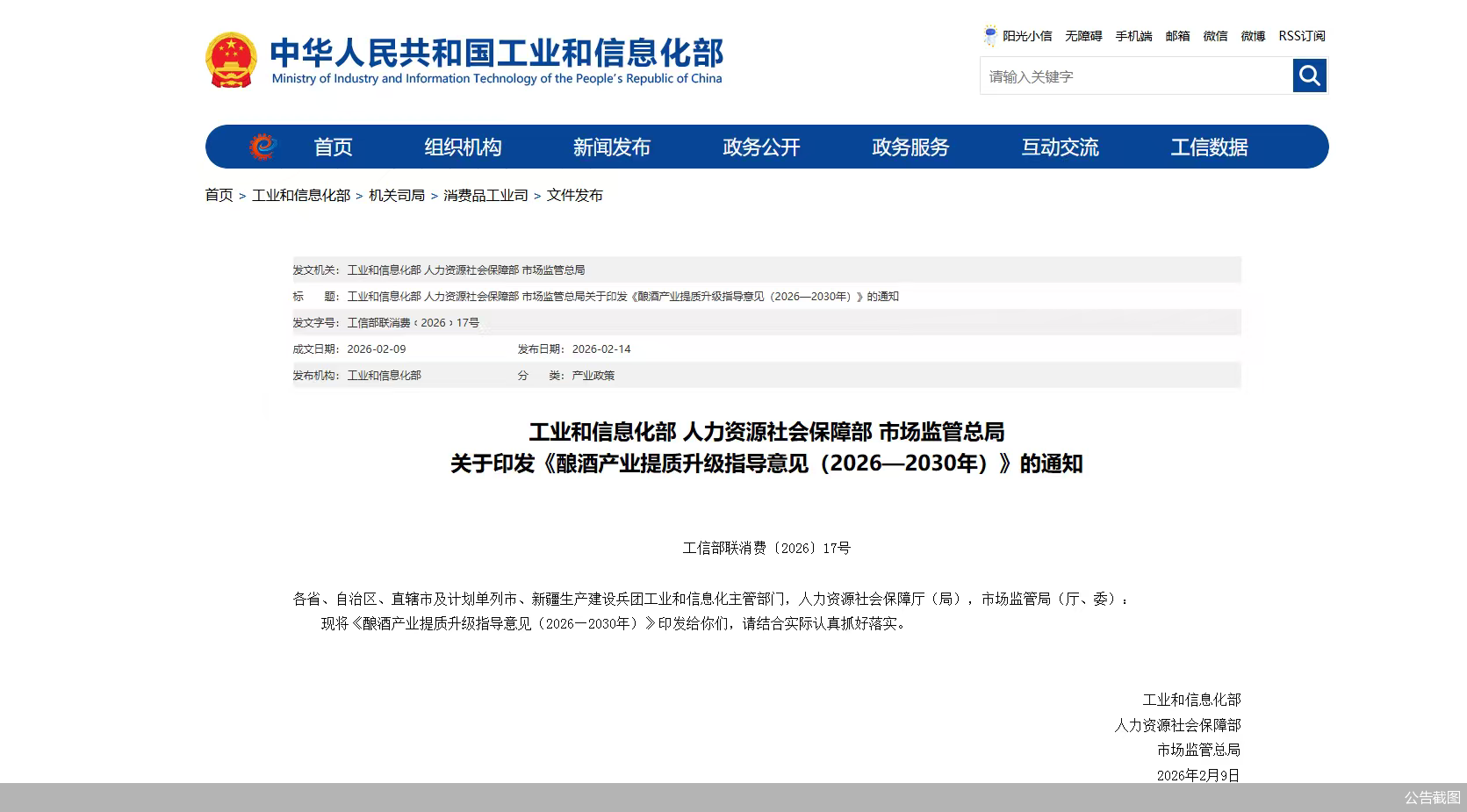Open the 新闻发布 menu
Screen dimensions: 1467x812
pyautogui.click(x=612, y=147)
